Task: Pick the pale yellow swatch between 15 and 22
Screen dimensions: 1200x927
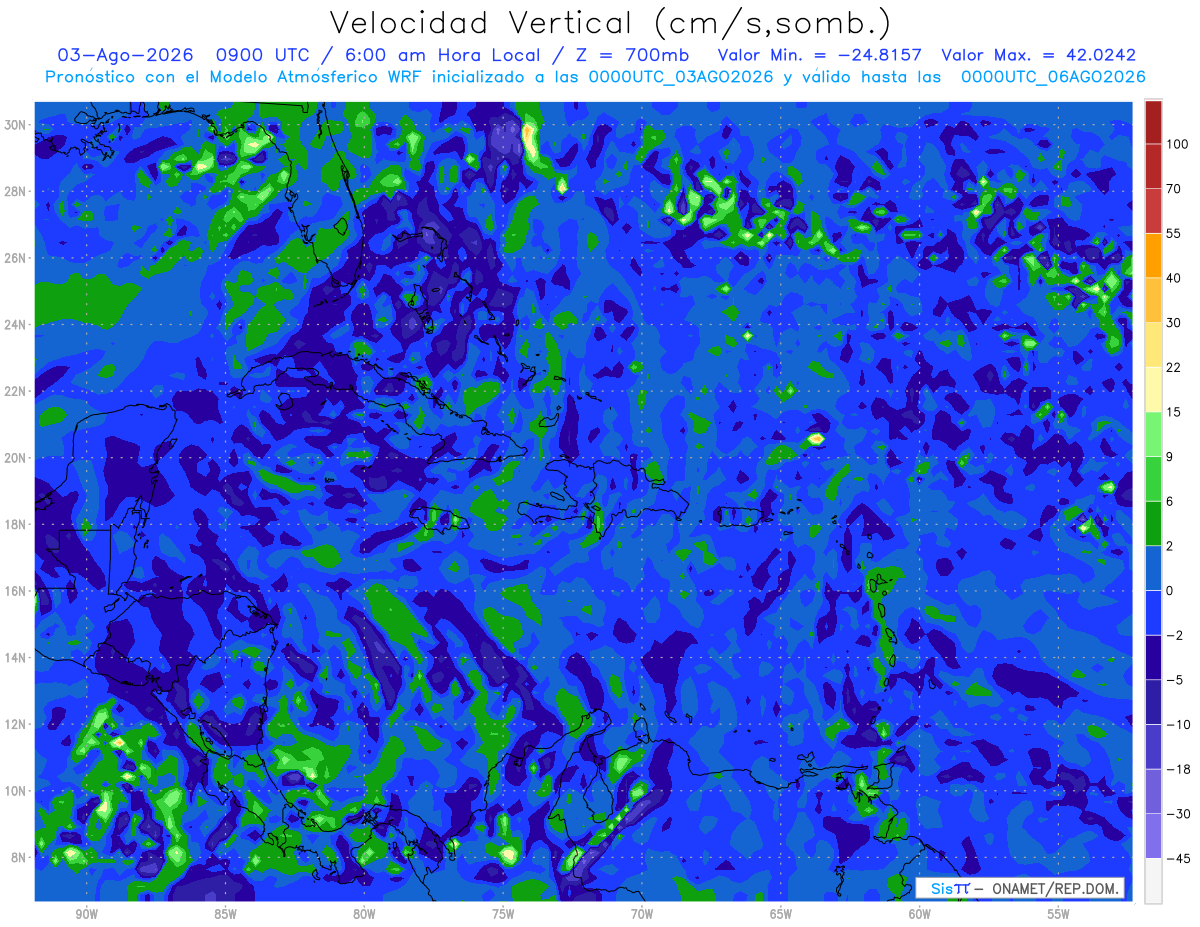Action: [1153, 389]
